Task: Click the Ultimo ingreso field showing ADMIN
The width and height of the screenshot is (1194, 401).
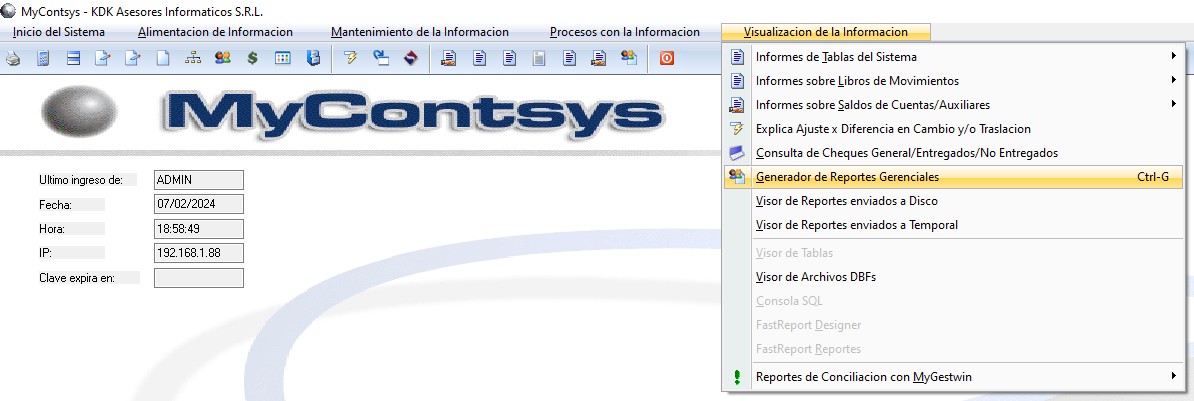Action: [198, 180]
